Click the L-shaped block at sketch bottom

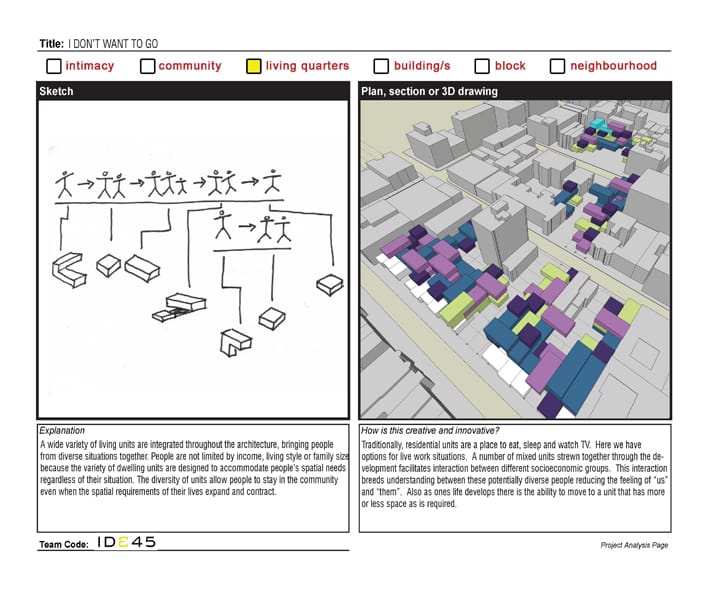[235, 343]
